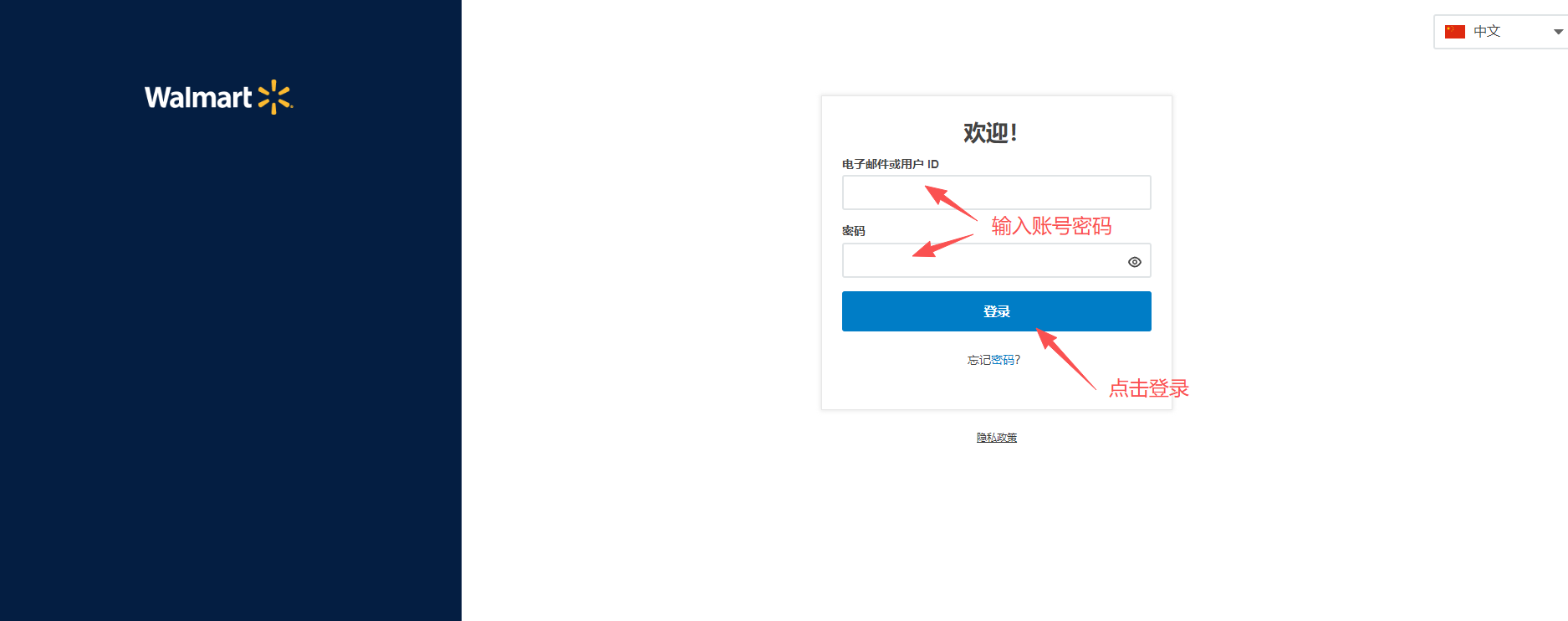This screenshot has width=1568, height=621.
Task: Focus the 密码 password input field
Action: pos(996,260)
